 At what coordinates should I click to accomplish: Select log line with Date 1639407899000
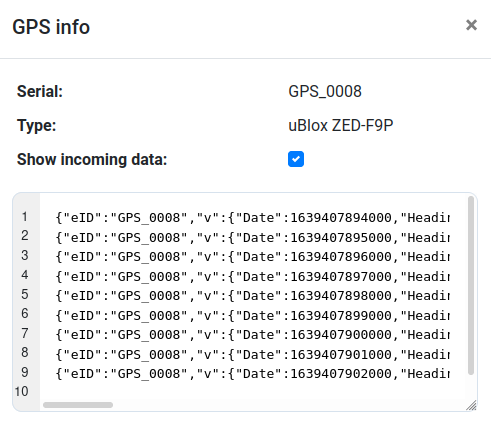pos(252,316)
